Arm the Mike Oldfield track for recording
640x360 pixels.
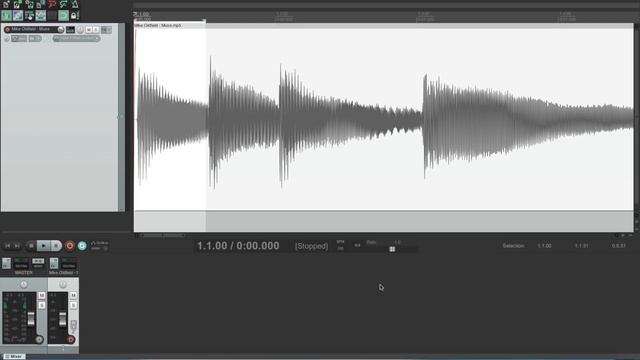pyautogui.click(x=7, y=29)
